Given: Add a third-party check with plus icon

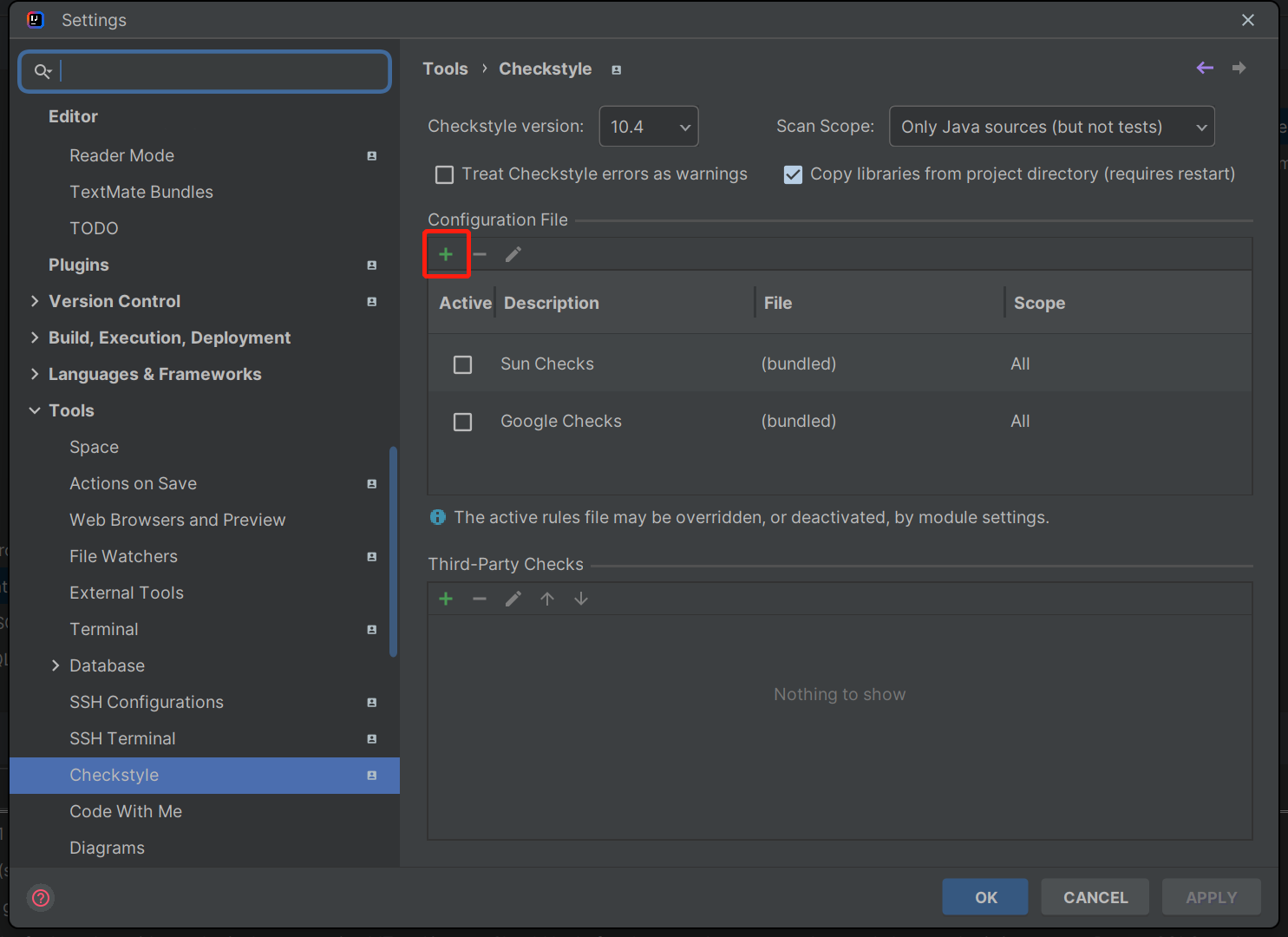Looking at the screenshot, I should (x=446, y=599).
